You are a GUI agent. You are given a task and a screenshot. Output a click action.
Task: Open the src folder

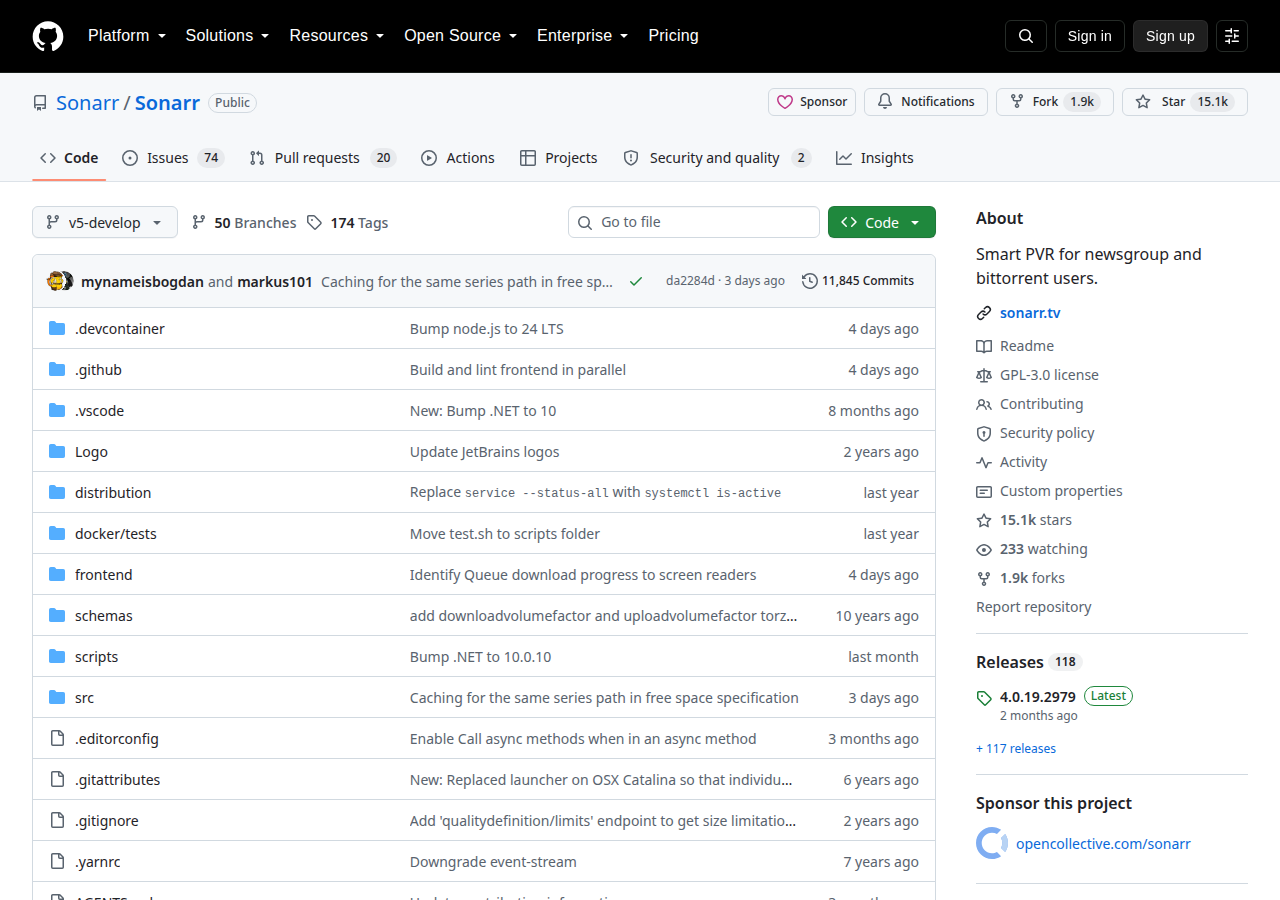pyautogui.click(x=84, y=698)
